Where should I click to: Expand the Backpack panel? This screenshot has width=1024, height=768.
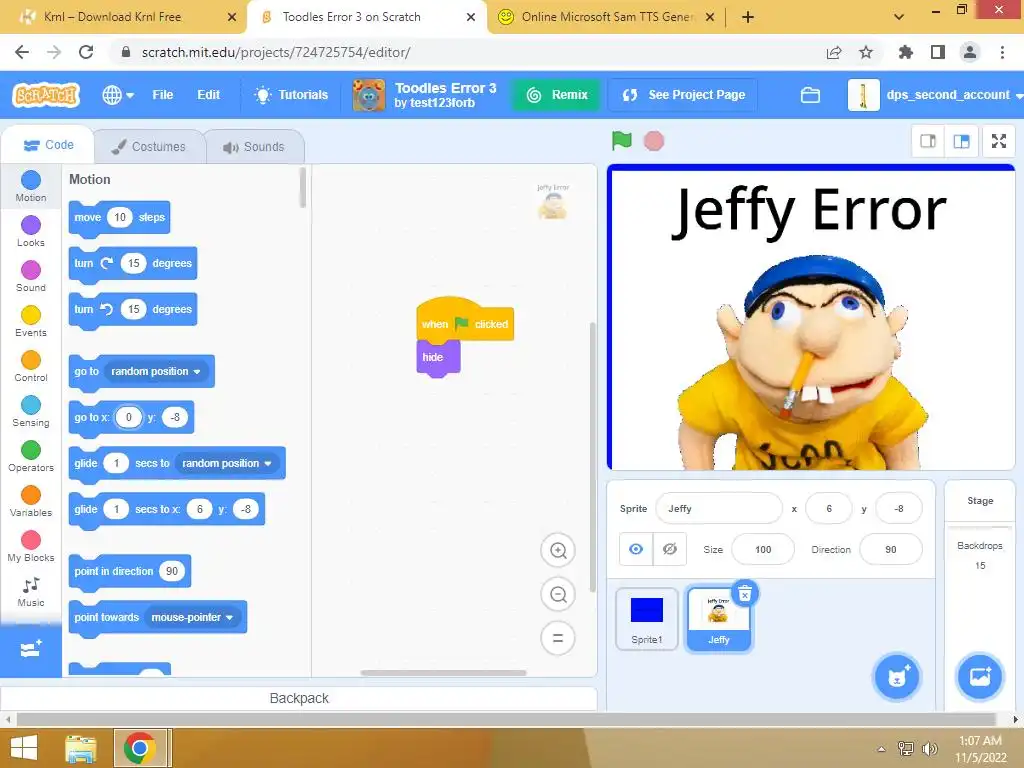click(299, 698)
